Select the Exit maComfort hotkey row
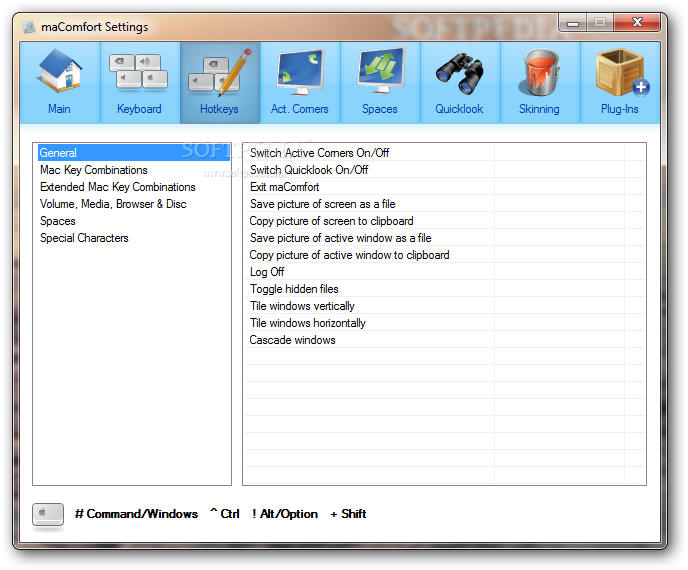The height and width of the screenshot is (570, 688). pos(444,187)
